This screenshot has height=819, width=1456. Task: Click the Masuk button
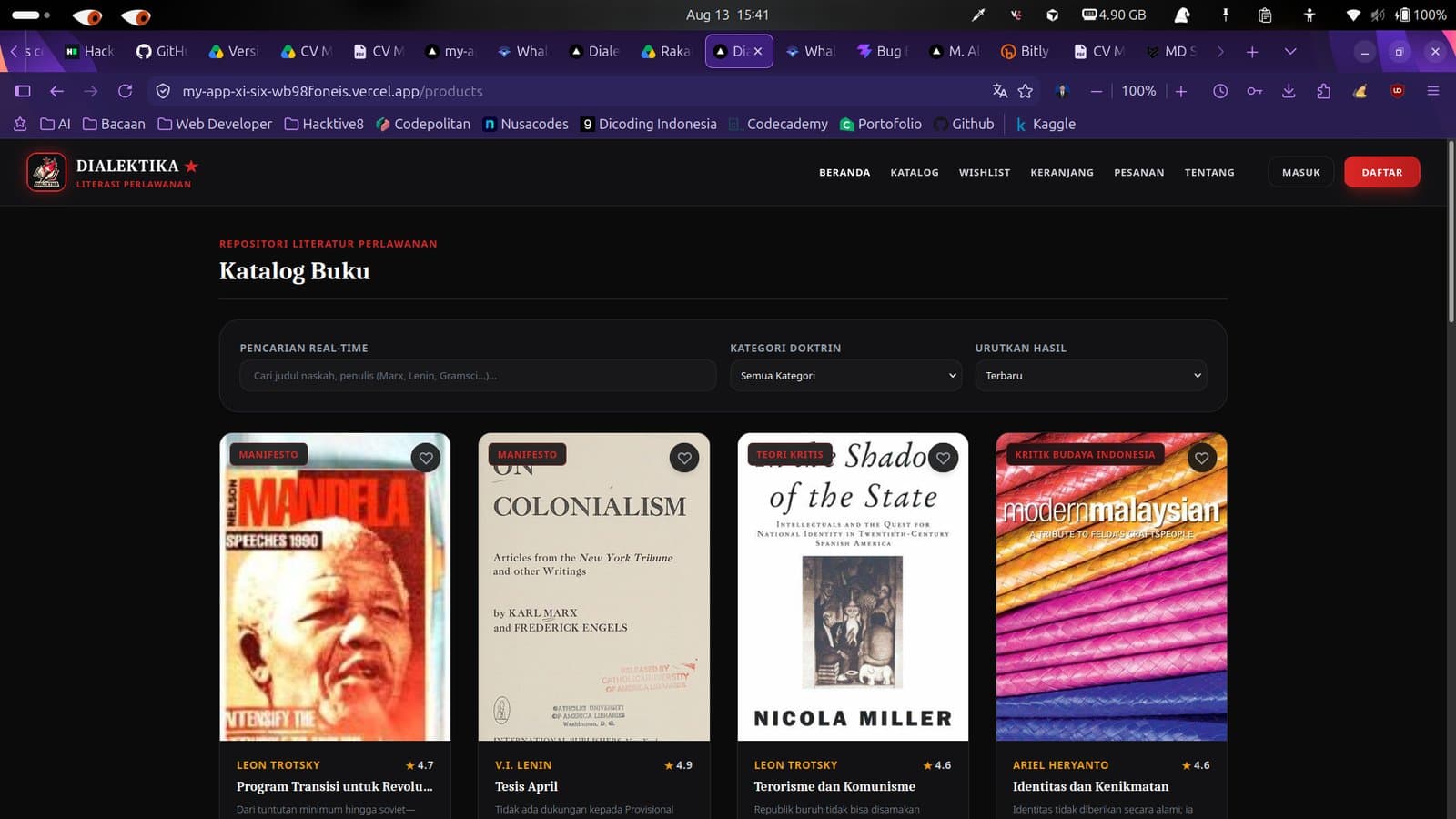tap(1301, 172)
